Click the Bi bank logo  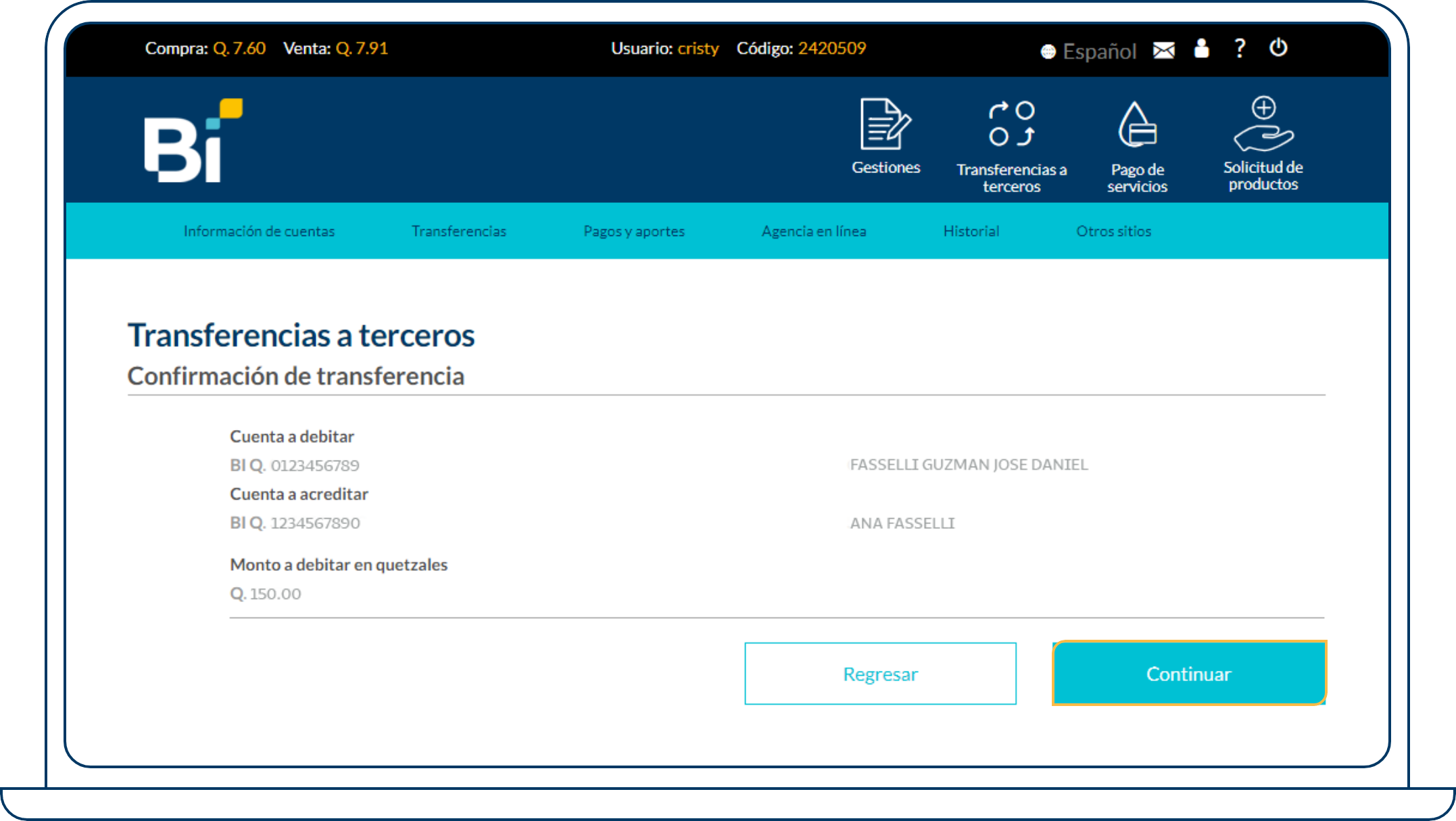pyautogui.click(x=193, y=141)
